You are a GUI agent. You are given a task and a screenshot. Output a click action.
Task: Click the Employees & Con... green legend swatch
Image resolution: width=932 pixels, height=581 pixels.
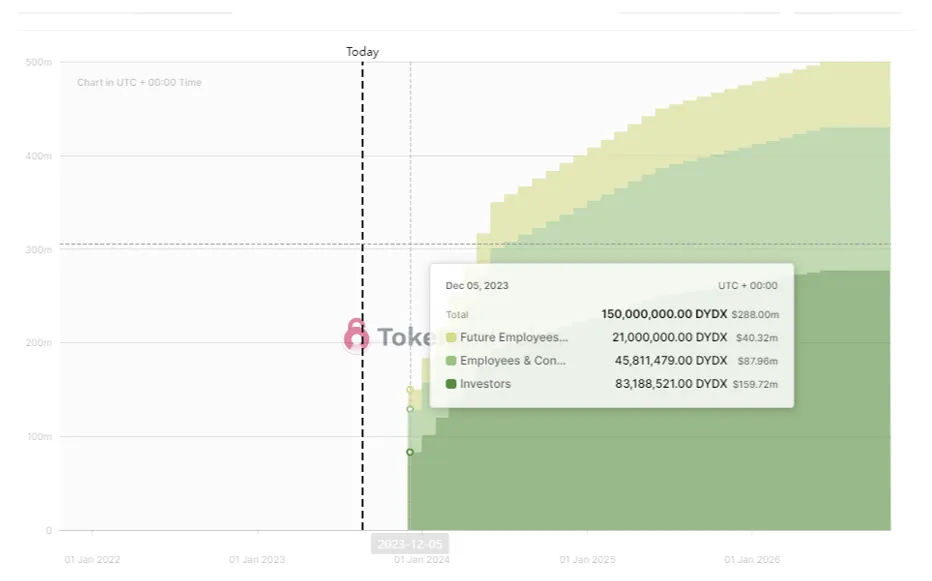point(451,360)
